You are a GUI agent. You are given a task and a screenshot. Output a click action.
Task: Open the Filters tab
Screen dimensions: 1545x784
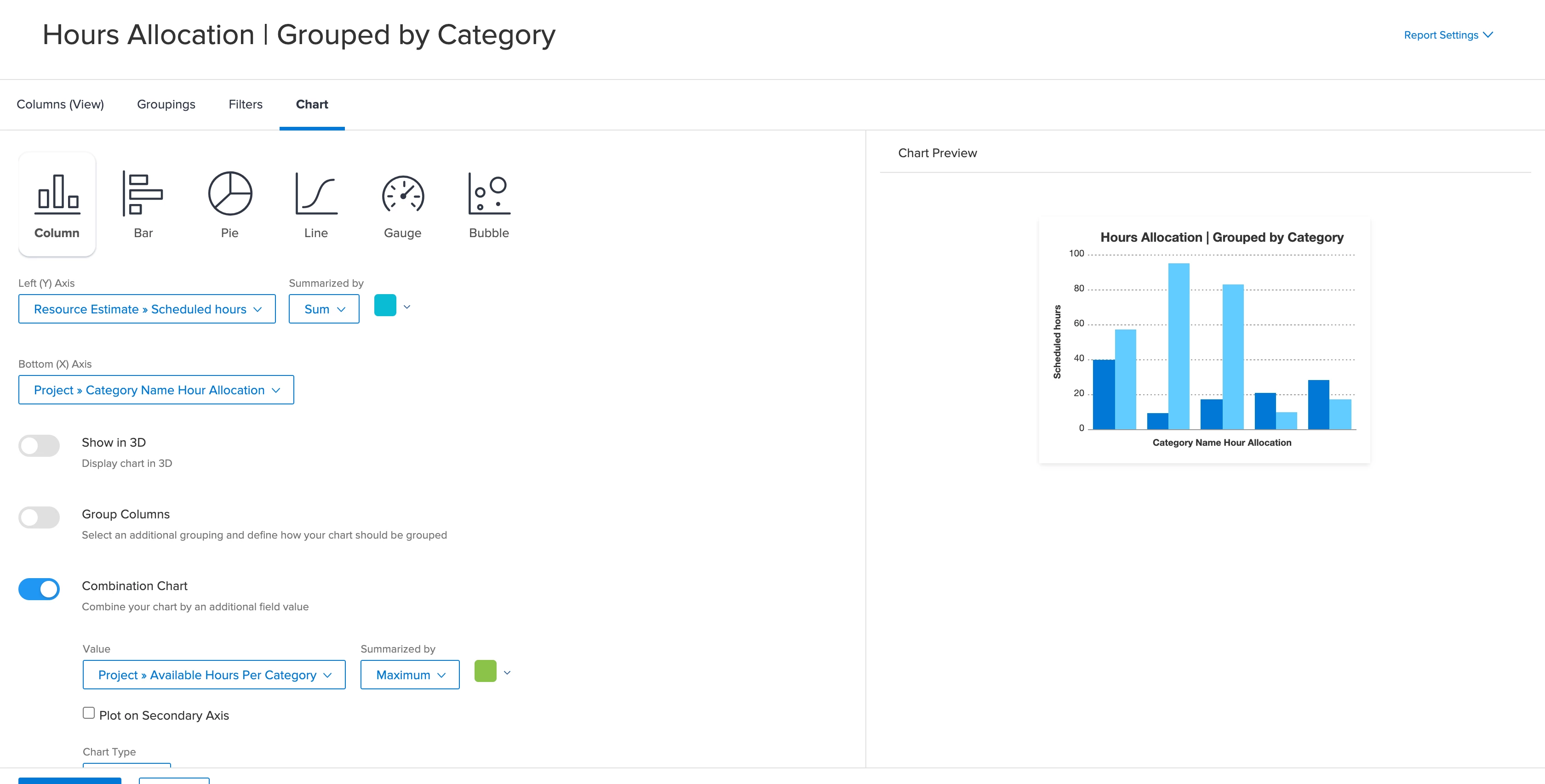tap(245, 104)
